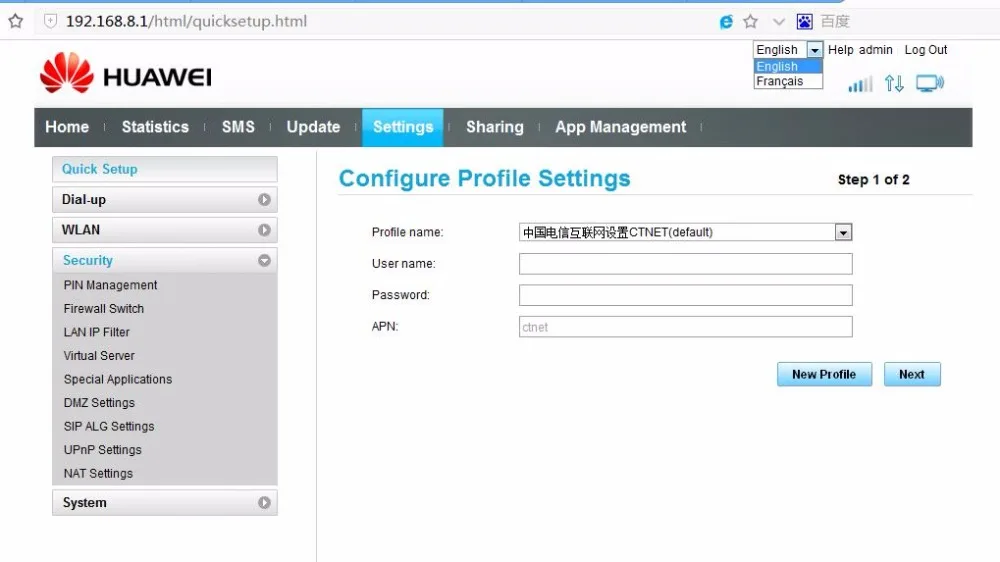Open Special Applications page
The width and height of the screenshot is (1000, 562).
pyautogui.click(x=118, y=380)
